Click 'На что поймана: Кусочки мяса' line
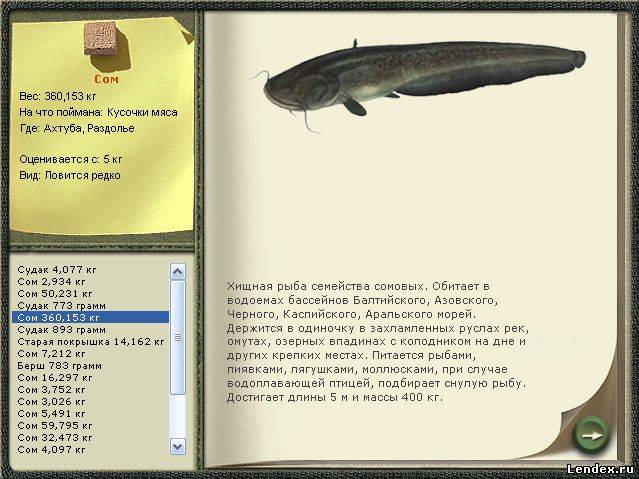Screen dimensions: 639x479 pyautogui.click(x=98, y=113)
